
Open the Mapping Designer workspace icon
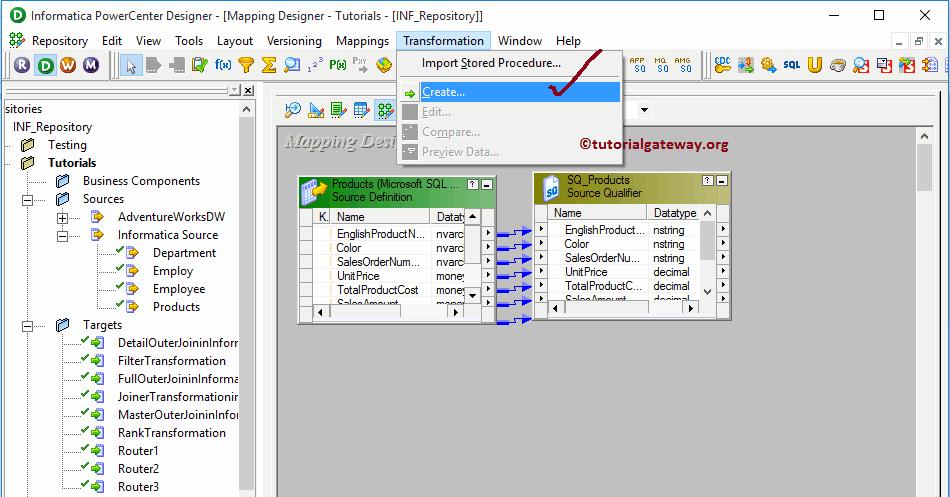pos(385,110)
